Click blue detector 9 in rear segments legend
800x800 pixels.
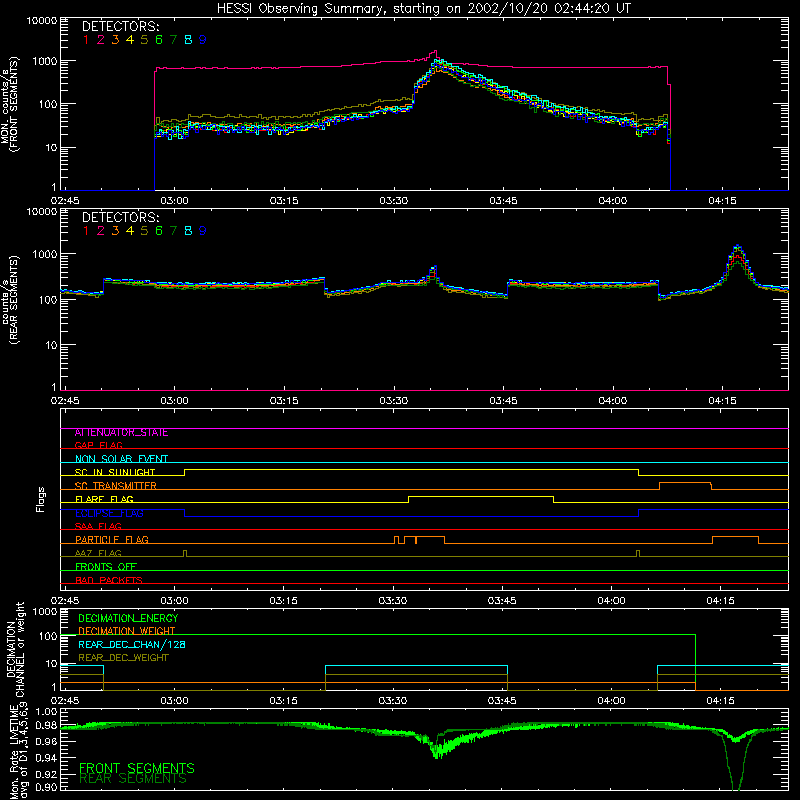tap(203, 231)
